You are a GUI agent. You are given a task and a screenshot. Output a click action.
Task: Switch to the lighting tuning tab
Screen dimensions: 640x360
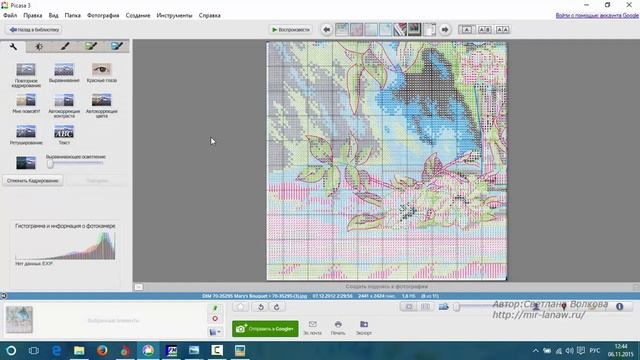coord(39,47)
